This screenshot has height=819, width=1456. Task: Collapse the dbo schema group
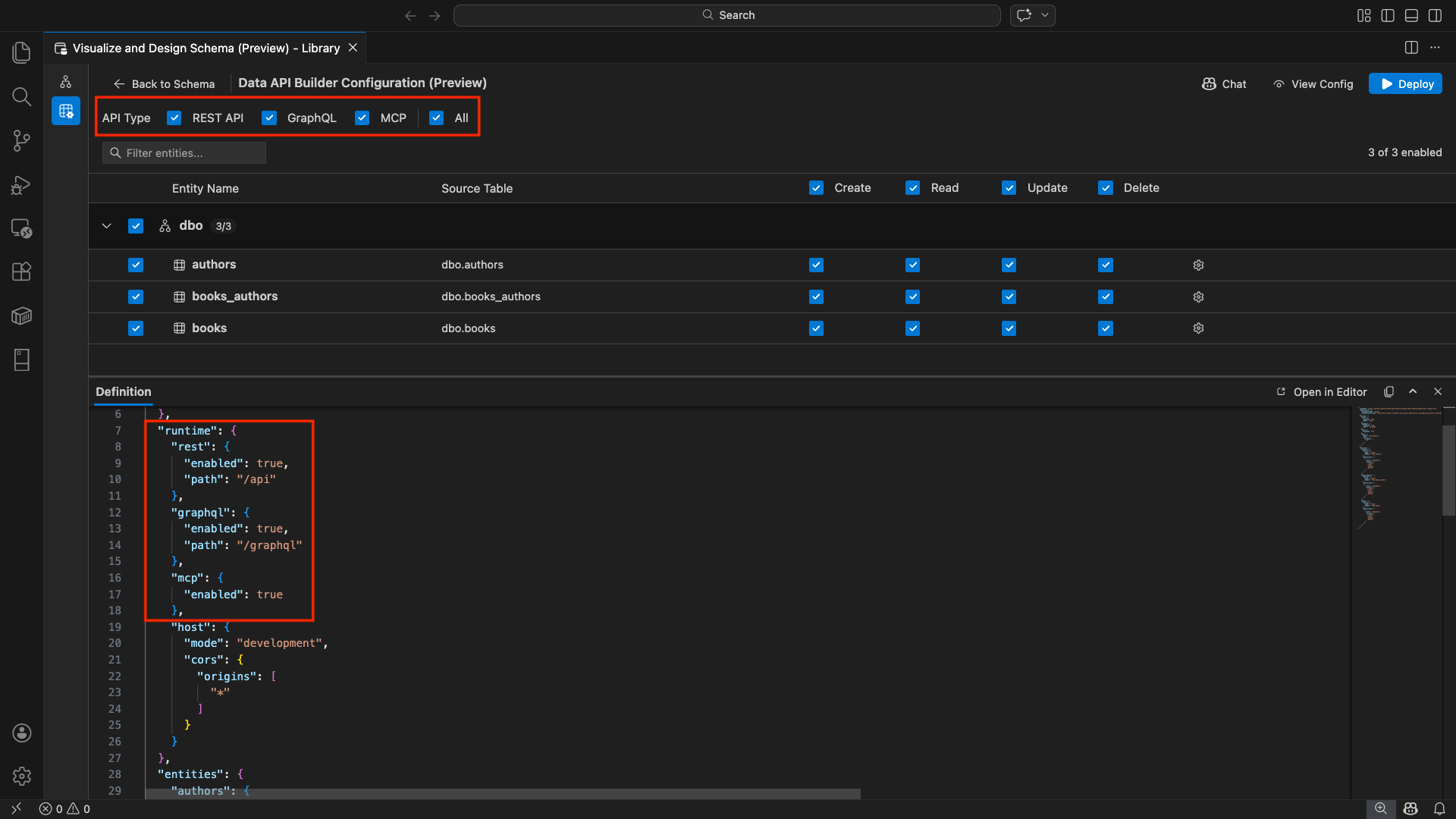tap(106, 225)
